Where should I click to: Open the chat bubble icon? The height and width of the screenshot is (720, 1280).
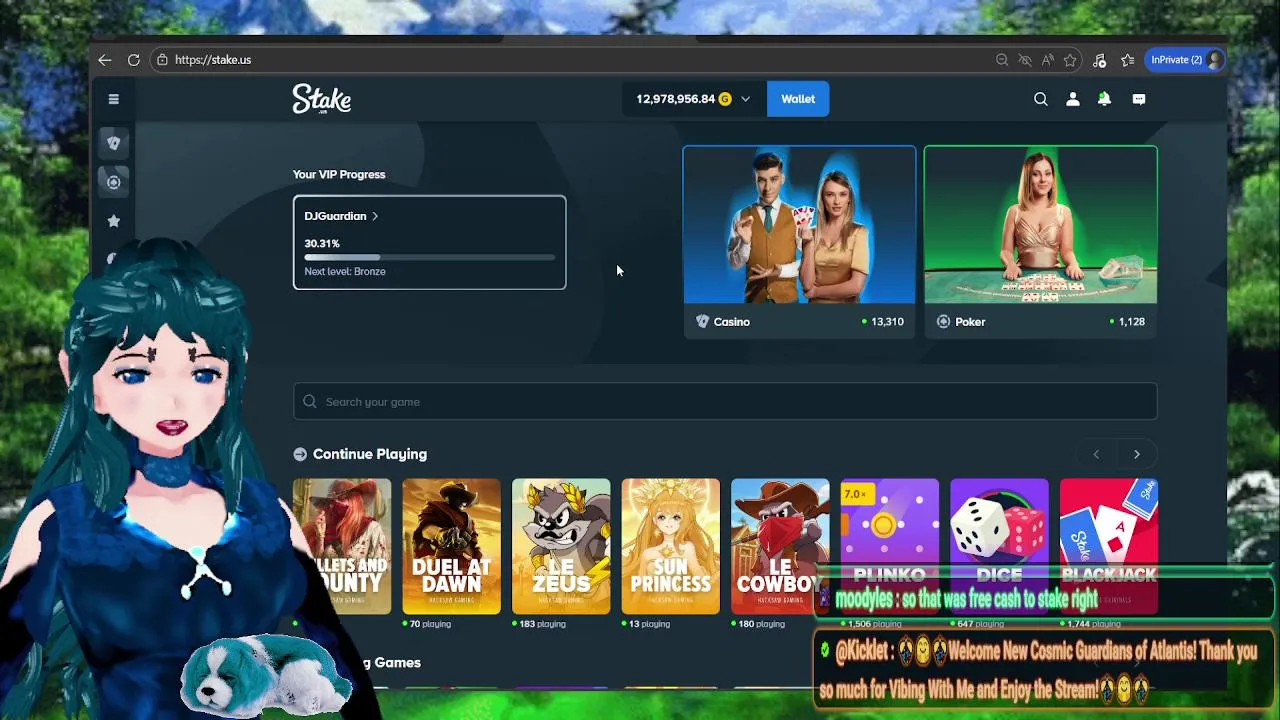pyautogui.click(x=1139, y=99)
